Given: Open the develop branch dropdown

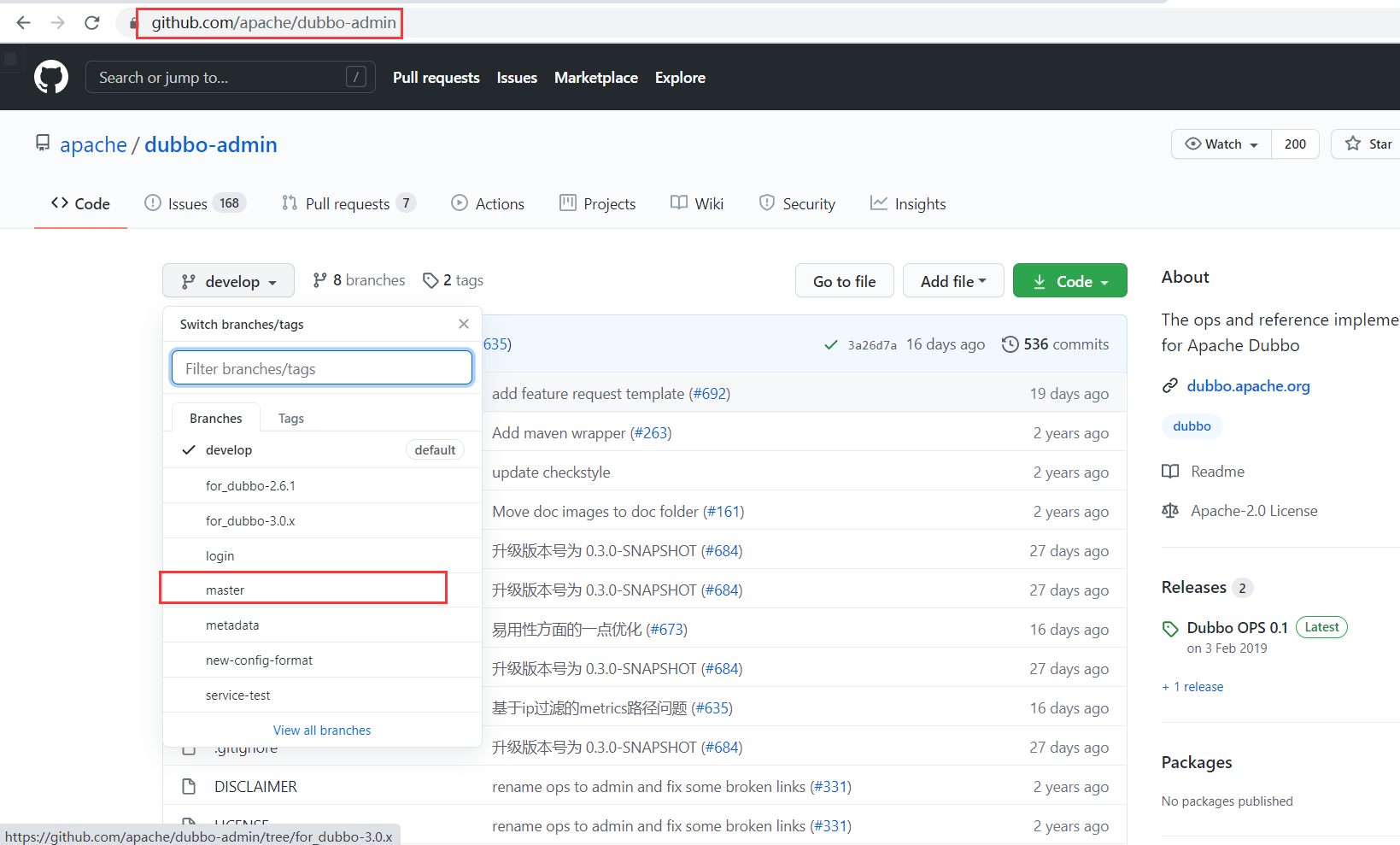Looking at the screenshot, I should click(x=228, y=280).
